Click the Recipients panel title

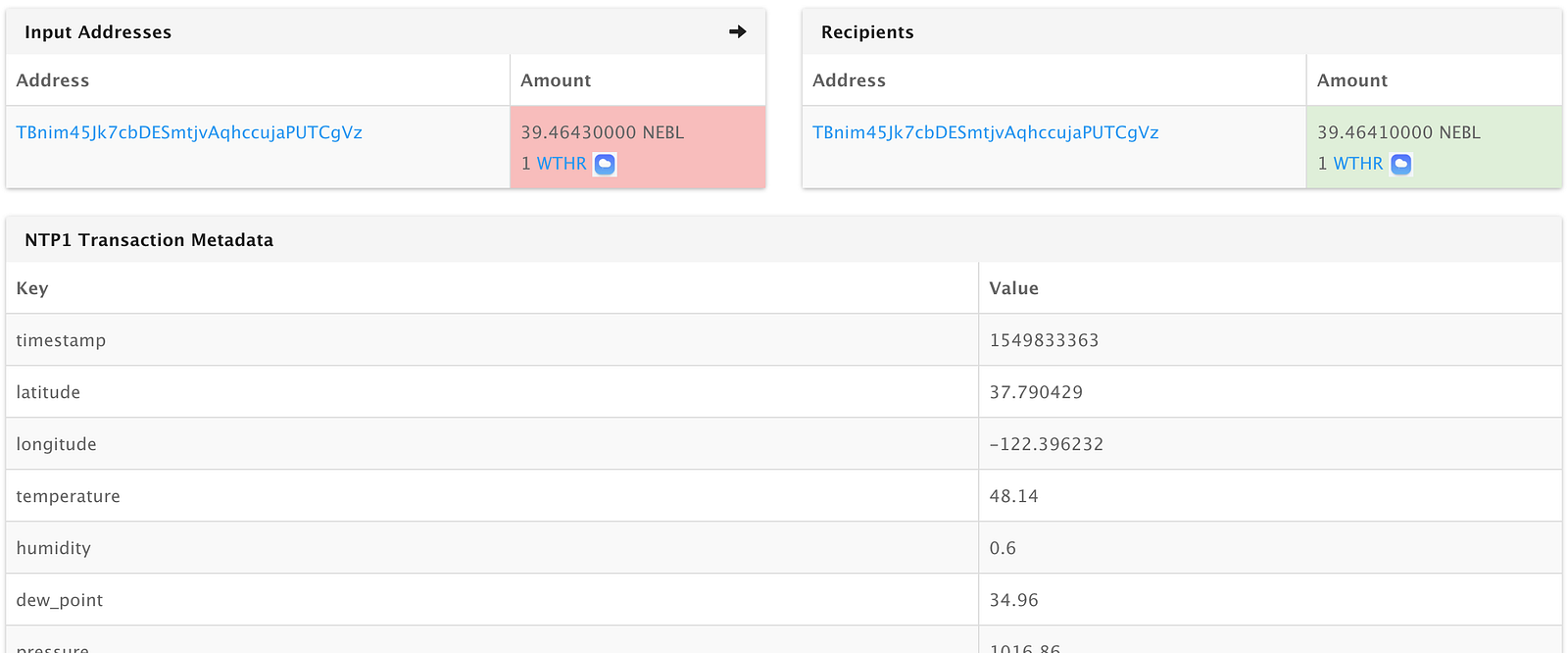[x=867, y=32]
